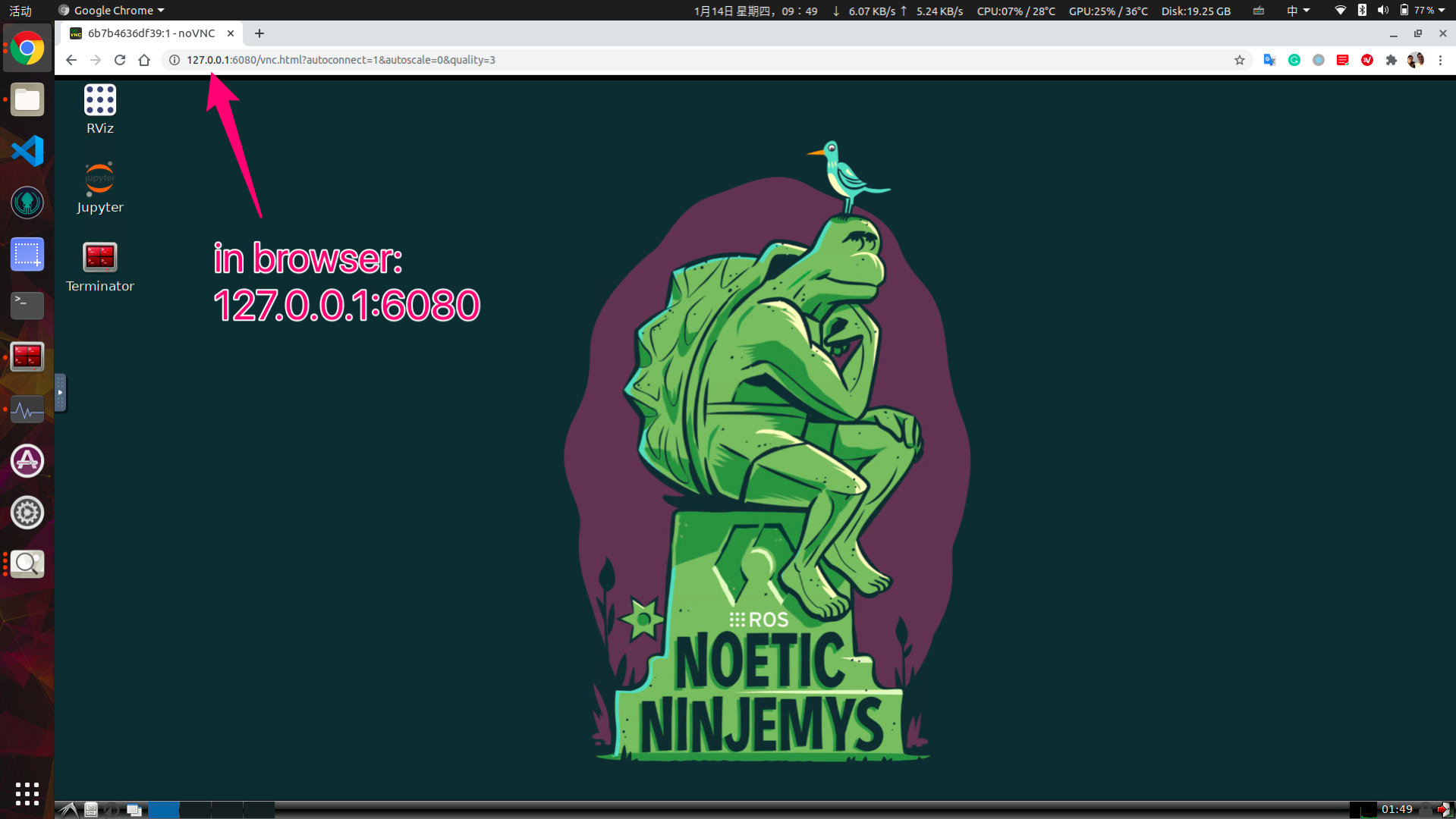Open Settings gear in dock

(27, 513)
